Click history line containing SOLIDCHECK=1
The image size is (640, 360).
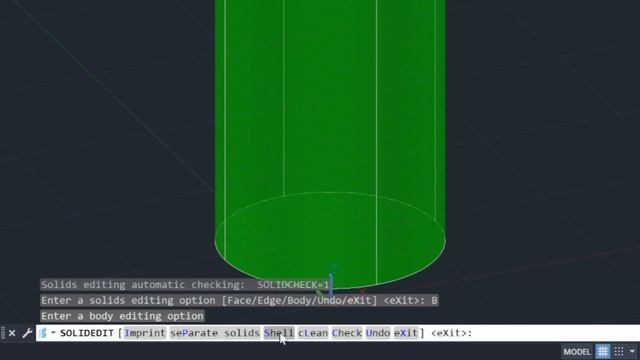[185, 284]
